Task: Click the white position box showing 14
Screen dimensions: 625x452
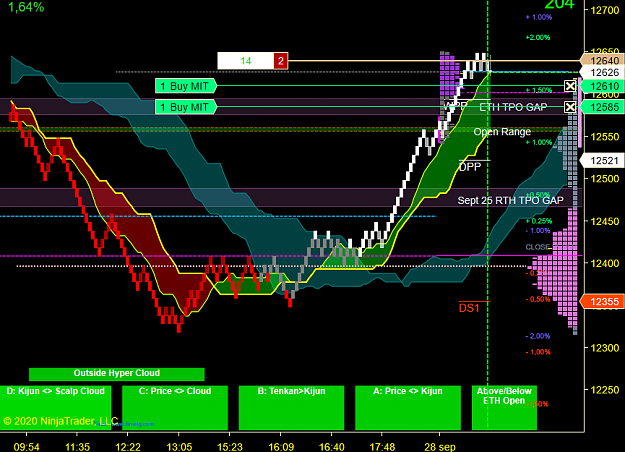Action: 246,61
